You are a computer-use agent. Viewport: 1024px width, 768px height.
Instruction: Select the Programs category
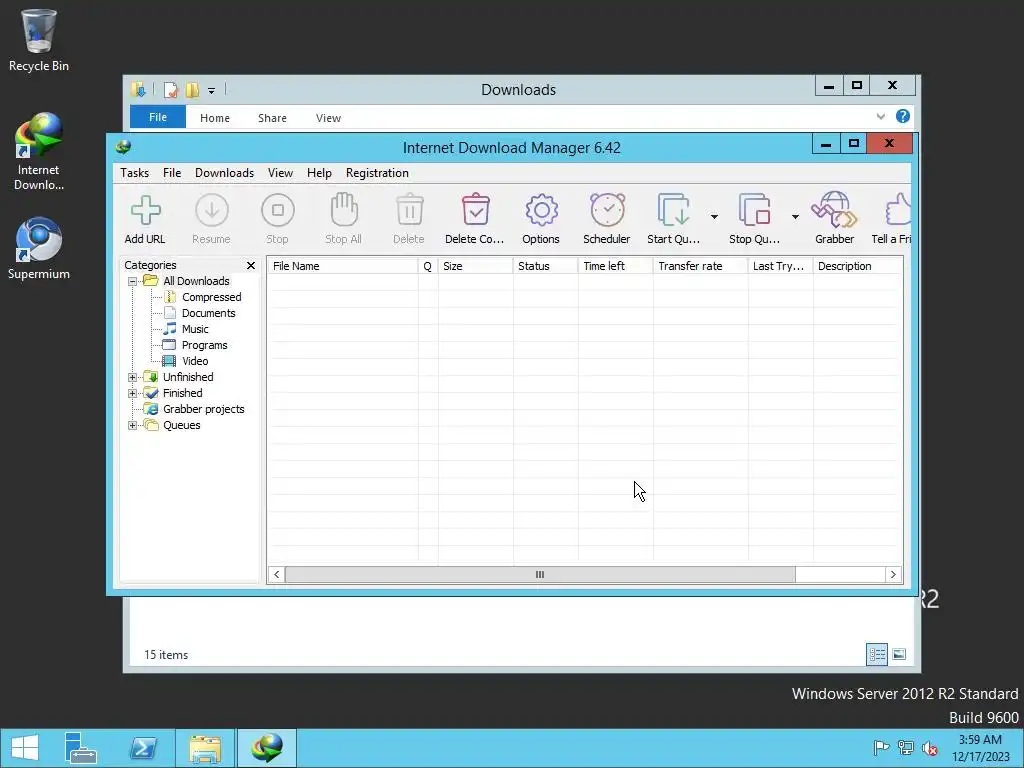tap(204, 345)
